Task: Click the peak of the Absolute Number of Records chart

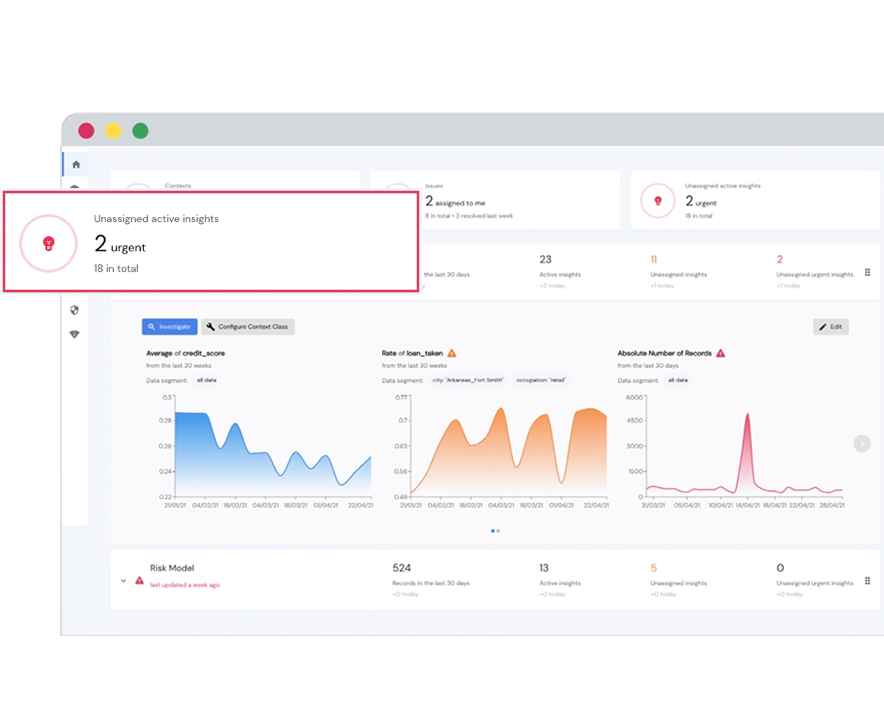Action: [748, 415]
